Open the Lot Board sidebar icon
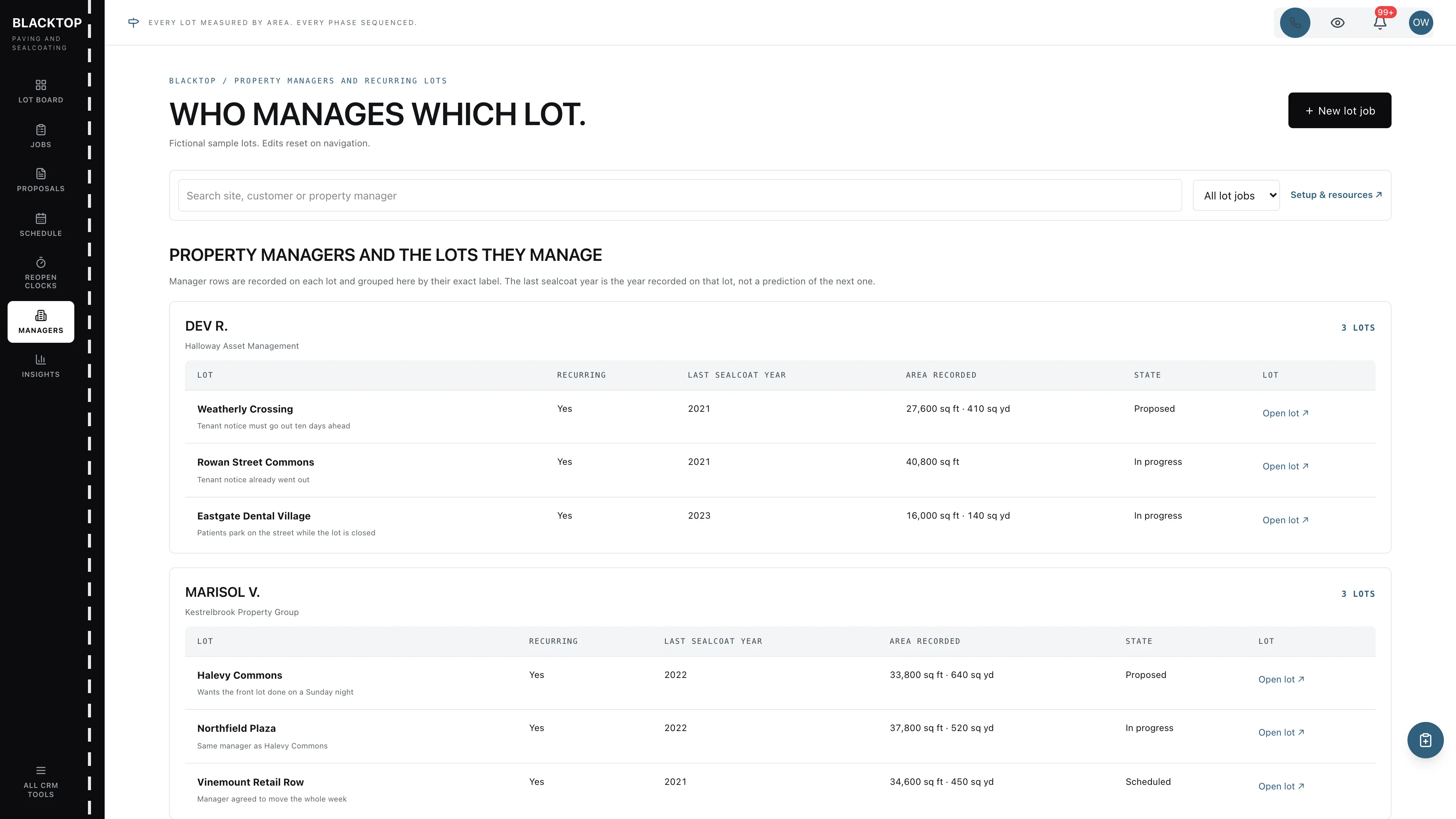Viewport: 1456px width, 819px height. pyautogui.click(x=41, y=91)
